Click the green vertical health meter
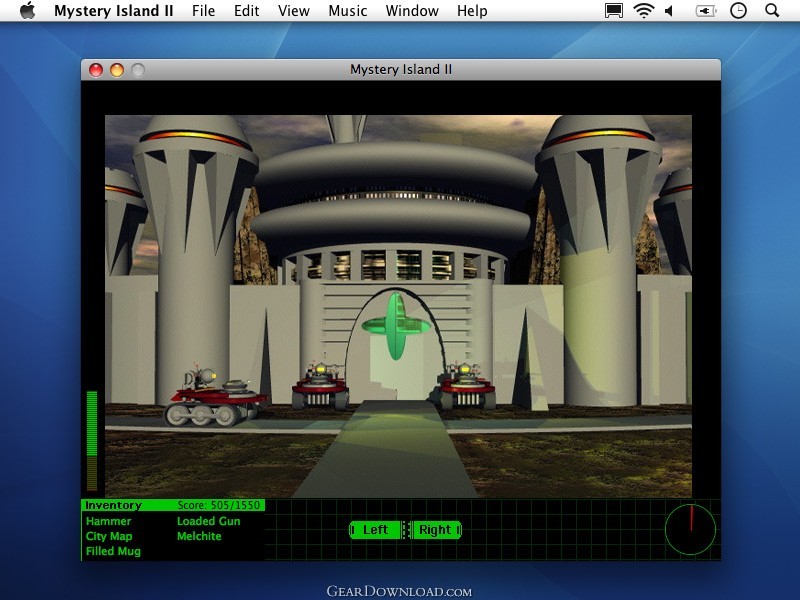This screenshot has width=800, height=600. [92, 441]
